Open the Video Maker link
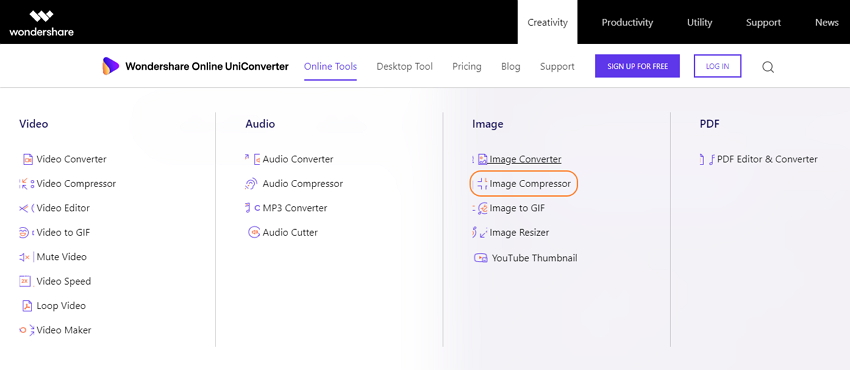 coord(64,330)
